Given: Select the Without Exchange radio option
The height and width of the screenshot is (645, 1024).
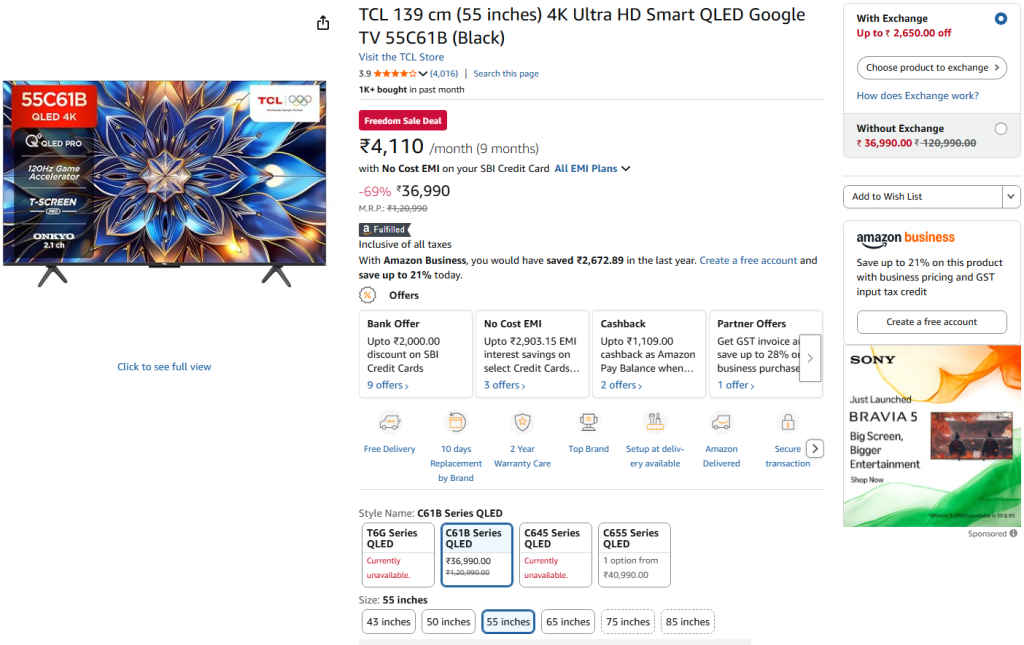Looking at the screenshot, I should (x=1001, y=128).
